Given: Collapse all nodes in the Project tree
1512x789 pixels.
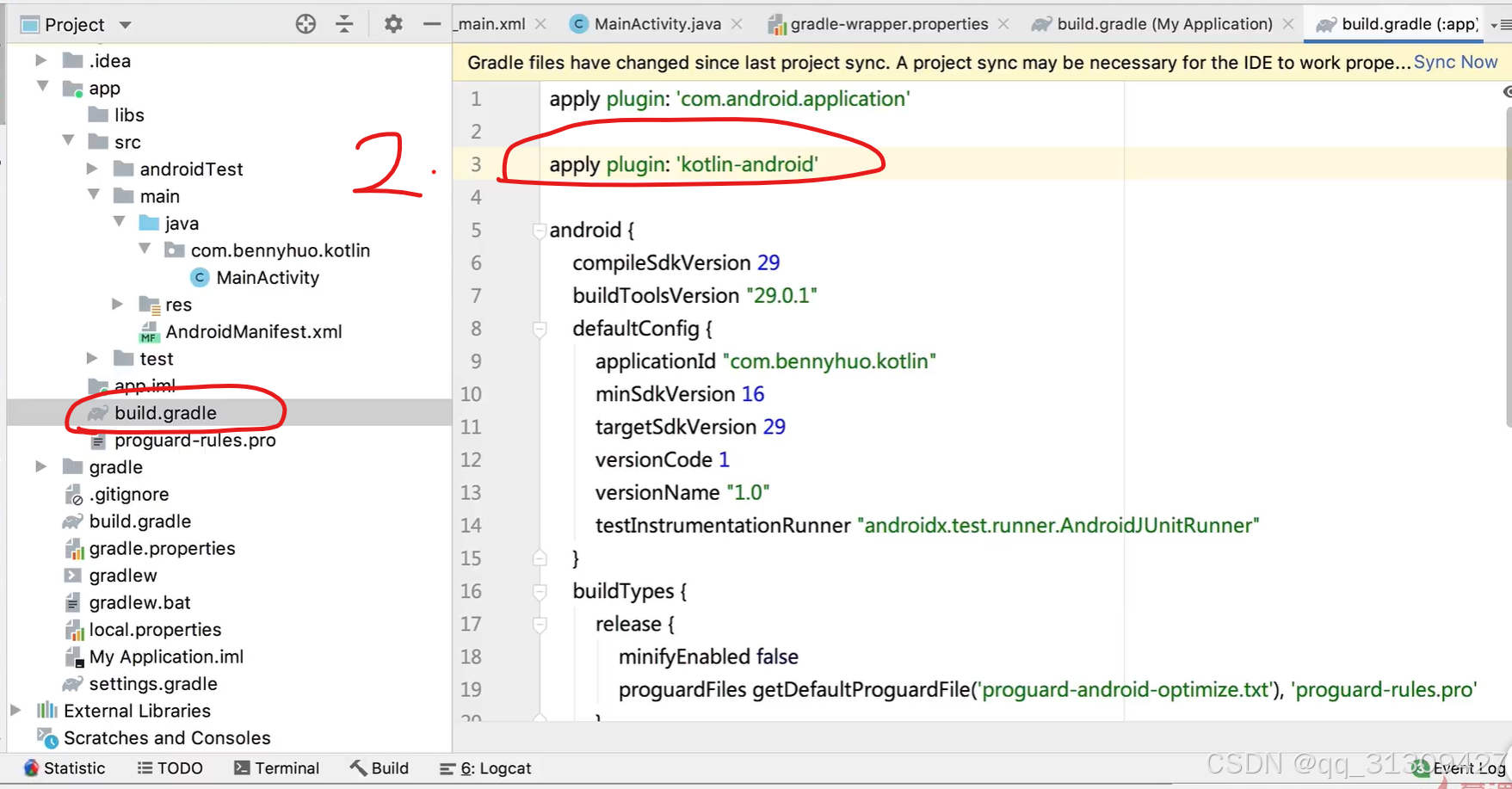Looking at the screenshot, I should click(x=344, y=23).
